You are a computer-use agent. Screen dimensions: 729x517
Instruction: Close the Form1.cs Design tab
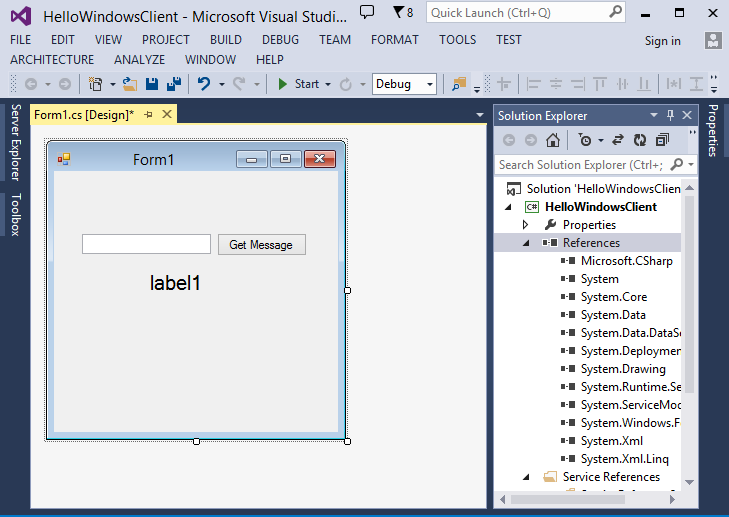[167, 114]
